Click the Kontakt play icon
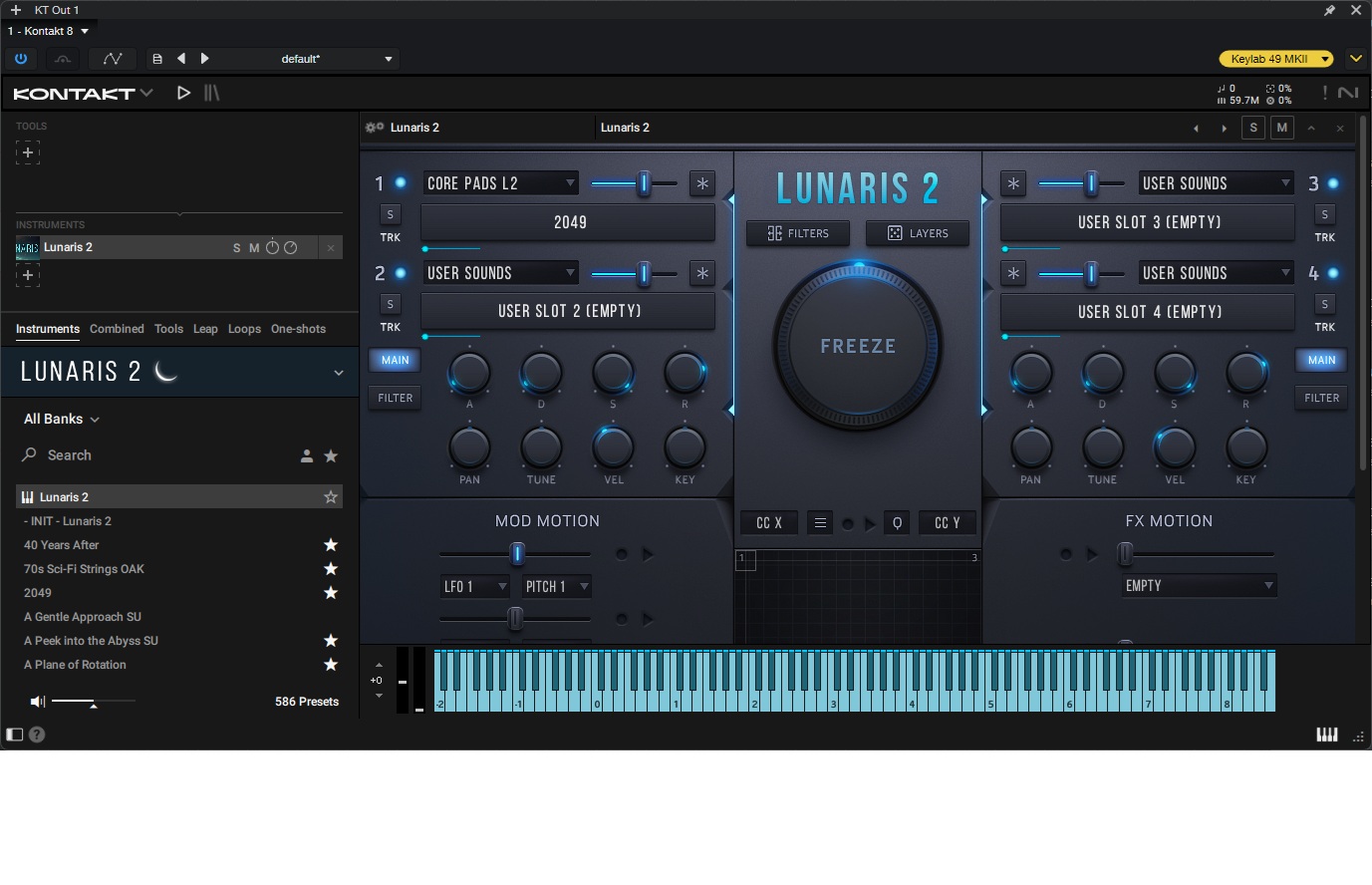The width and height of the screenshot is (1372, 885). click(x=183, y=93)
